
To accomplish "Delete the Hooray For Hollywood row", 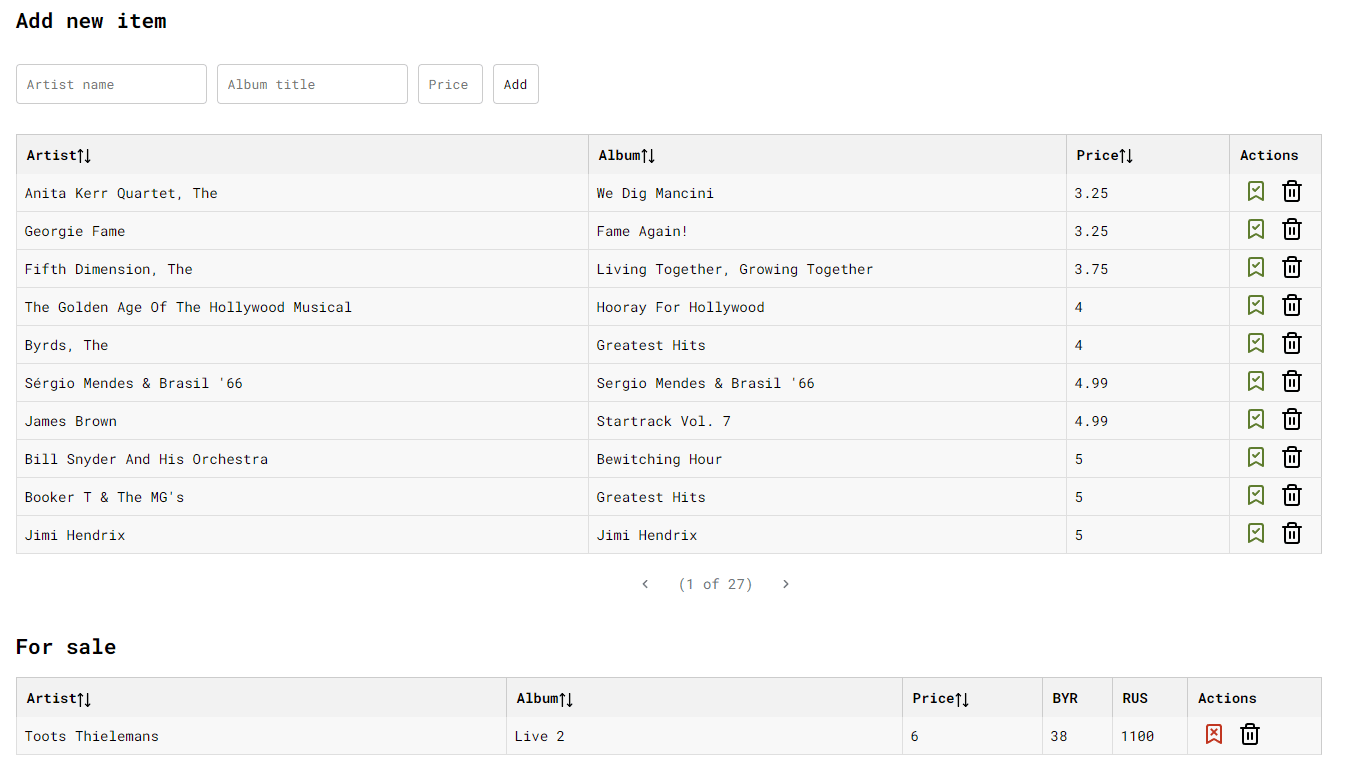I will [x=1292, y=306].
